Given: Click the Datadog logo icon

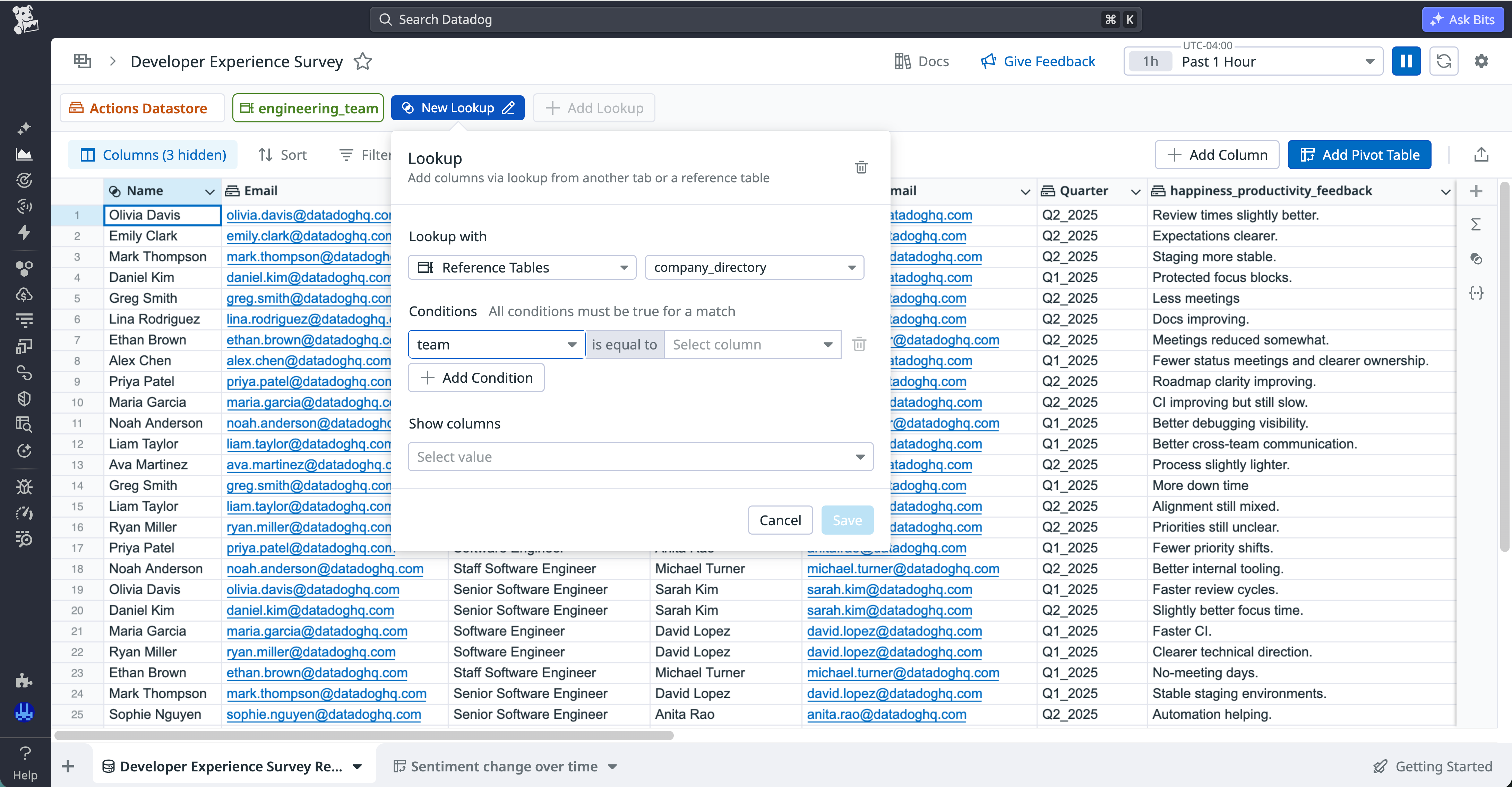Looking at the screenshot, I should (25, 19).
